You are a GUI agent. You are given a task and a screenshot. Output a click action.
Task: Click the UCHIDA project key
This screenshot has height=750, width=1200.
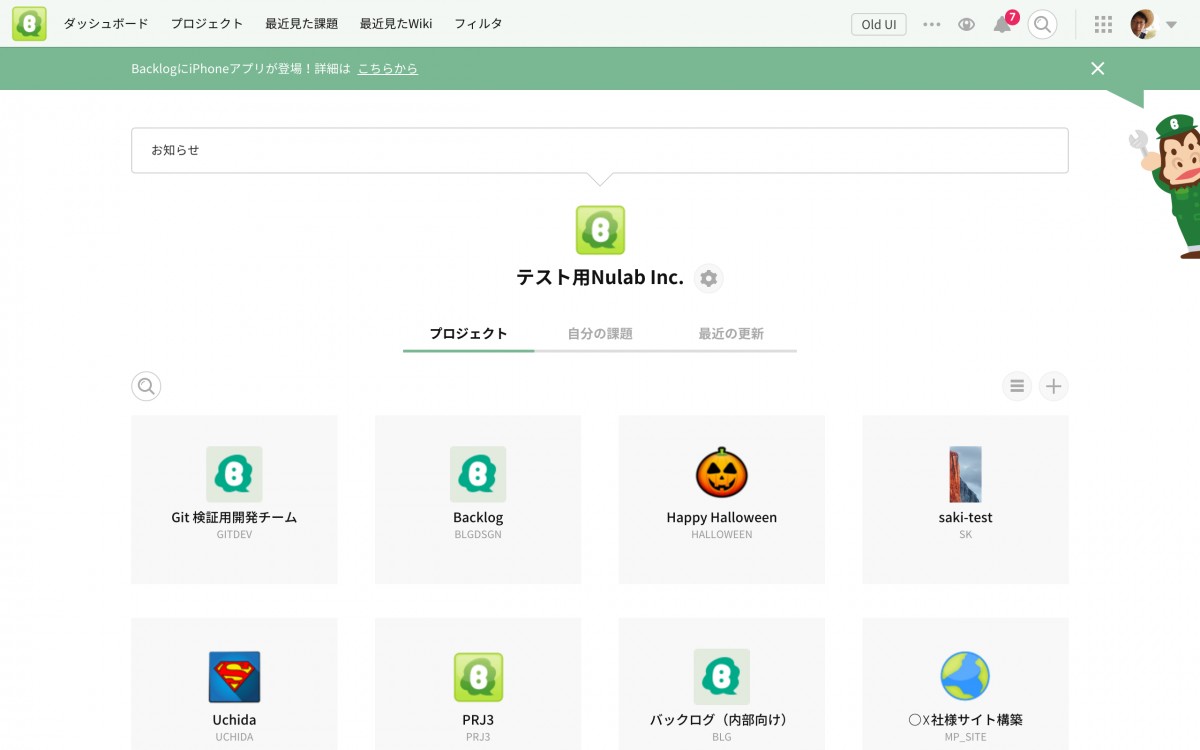click(x=234, y=737)
